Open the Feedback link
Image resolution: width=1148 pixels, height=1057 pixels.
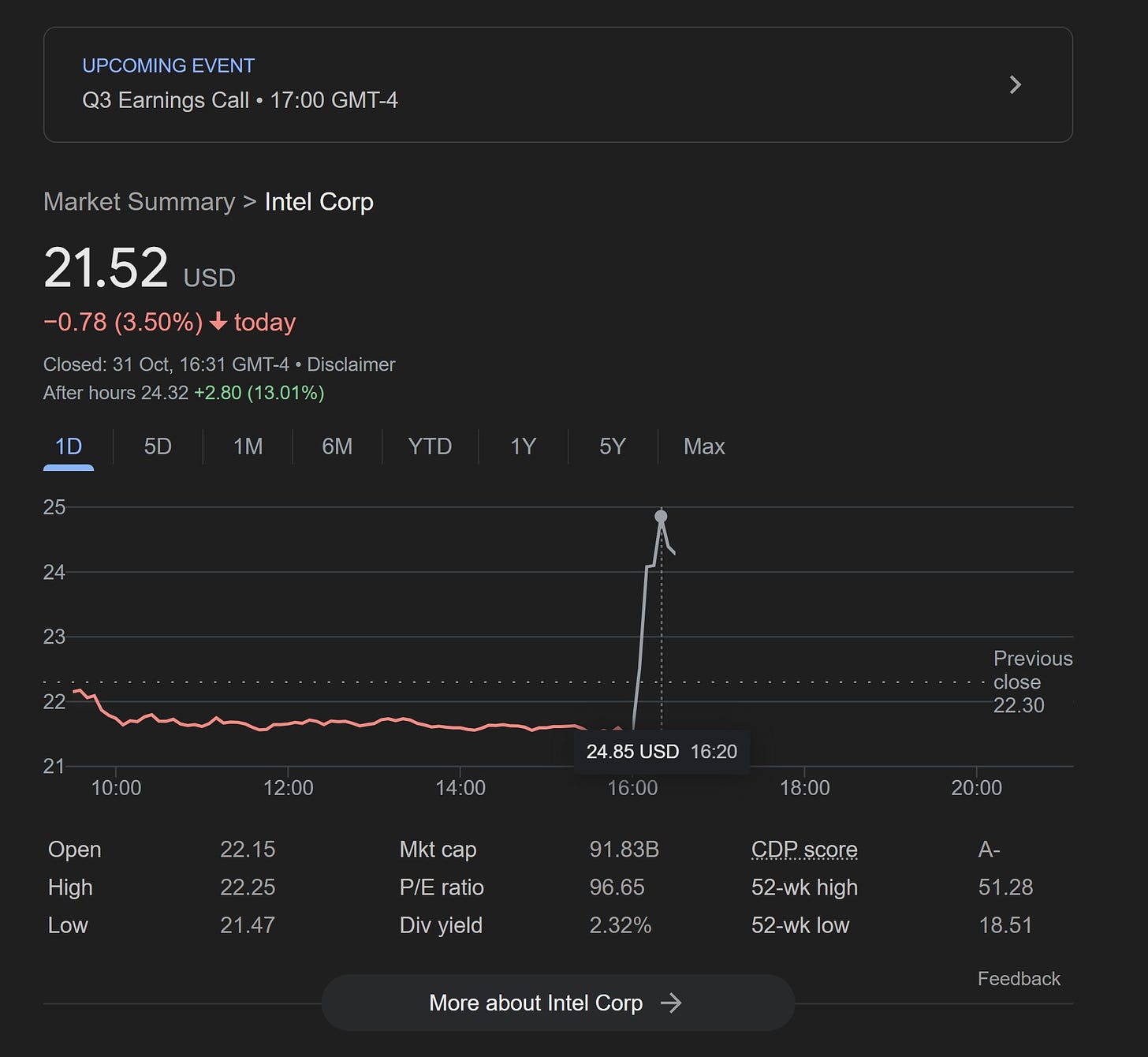point(1019,979)
